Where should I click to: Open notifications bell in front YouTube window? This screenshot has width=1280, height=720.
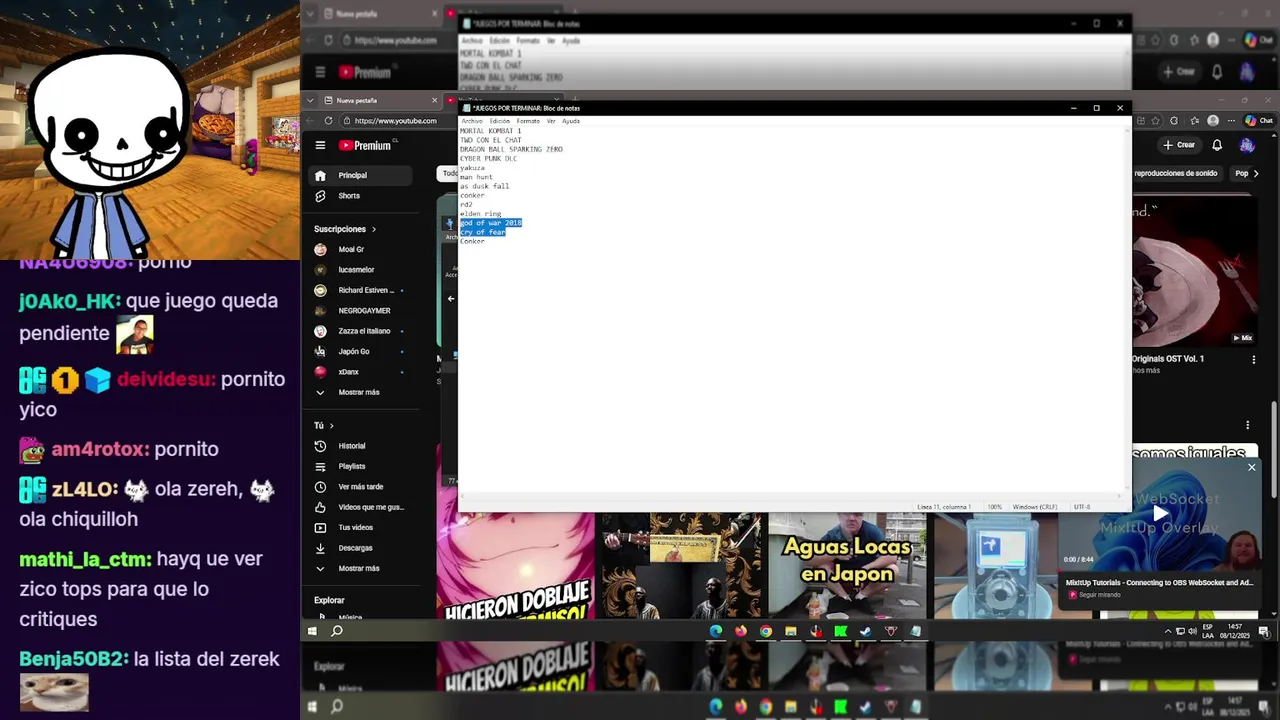tap(1217, 145)
